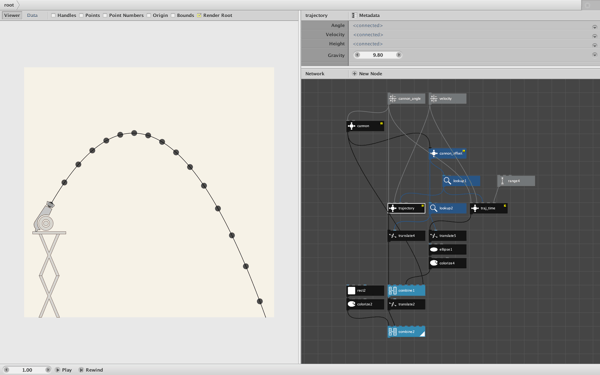600x375 pixels.
Task: Select the rect2 node
Action: click(x=365, y=291)
